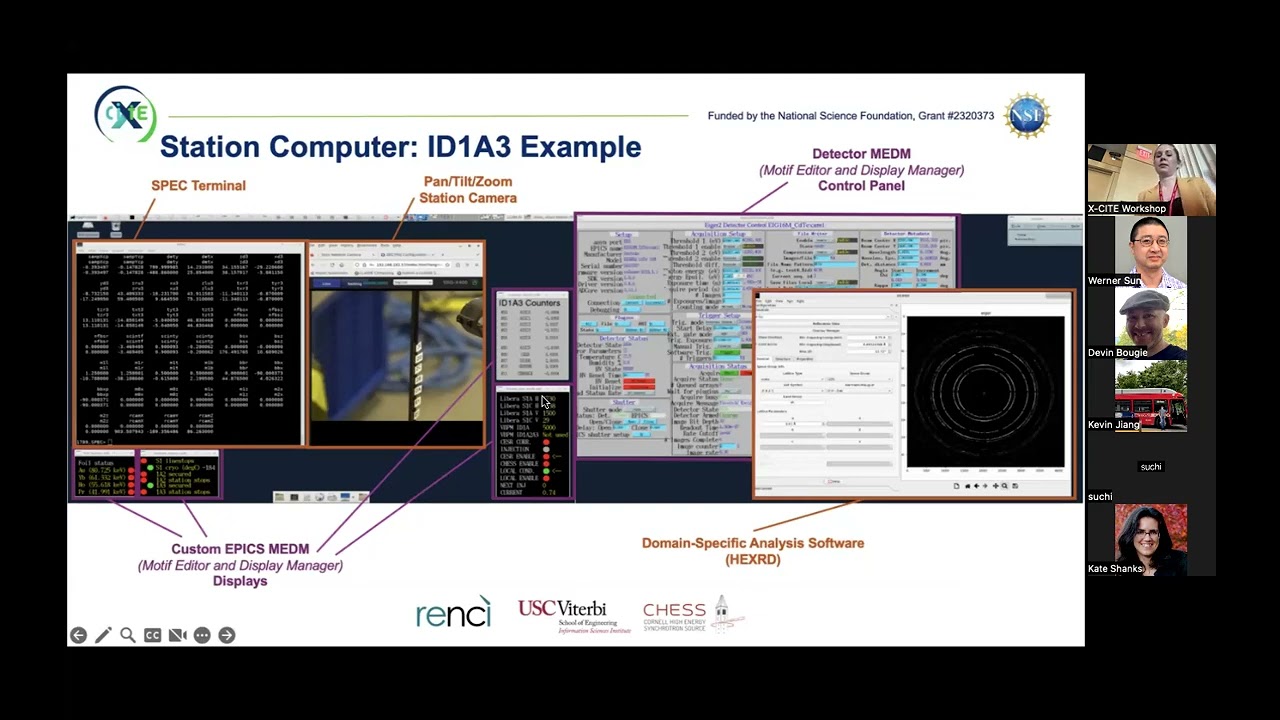The height and width of the screenshot is (720, 1280).
Task: Switch to the HEXRD Properties tab
Action: tap(805, 359)
